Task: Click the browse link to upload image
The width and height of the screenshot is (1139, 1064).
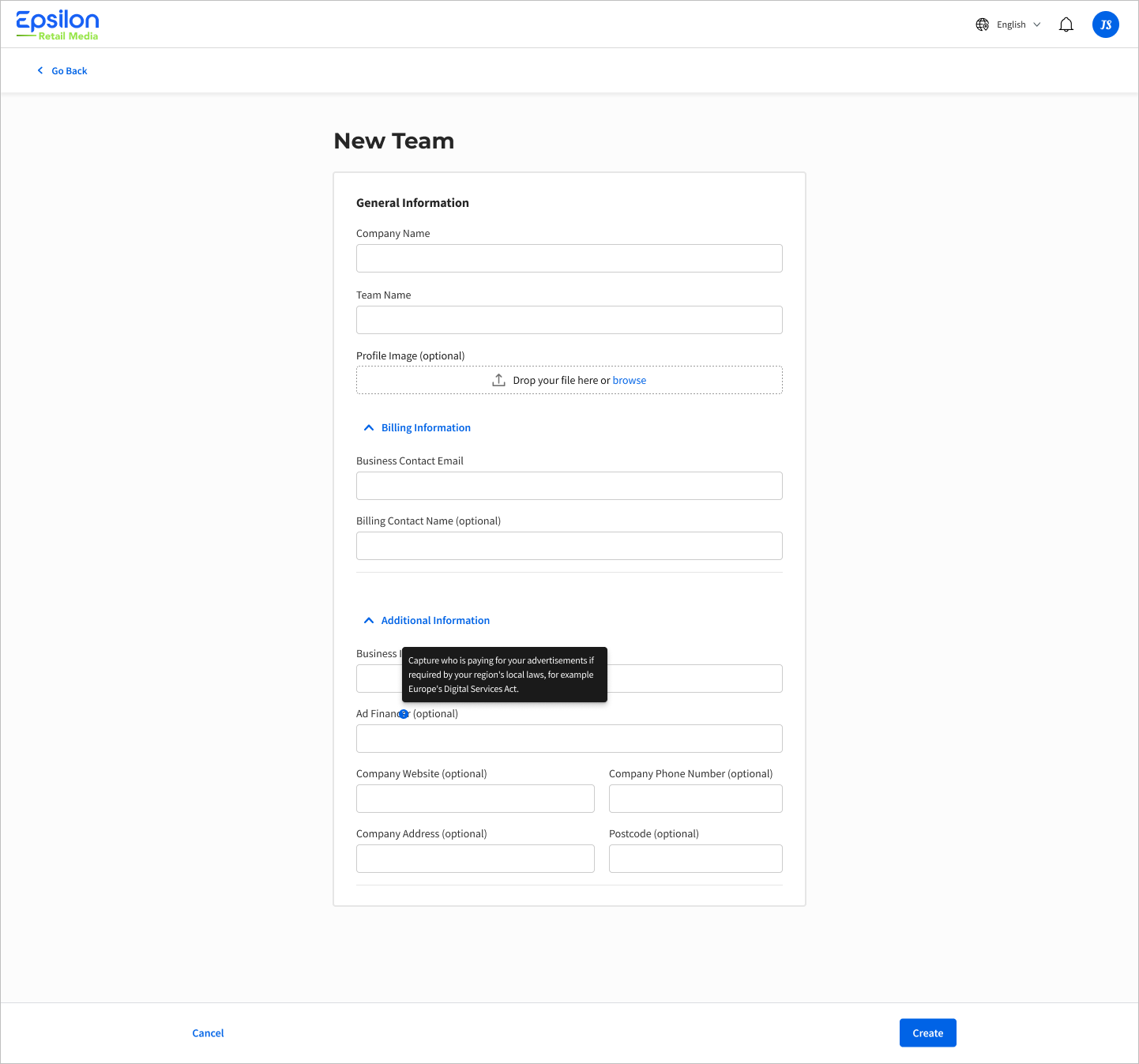Action: pyautogui.click(x=630, y=380)
